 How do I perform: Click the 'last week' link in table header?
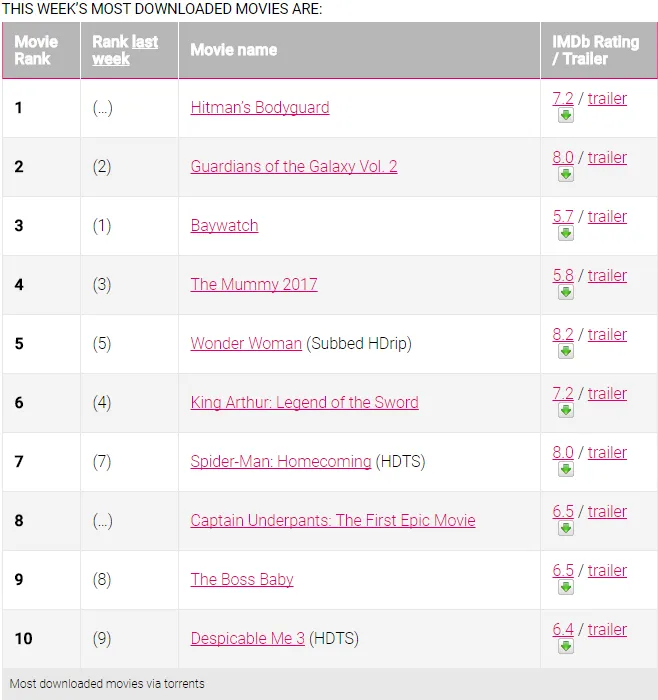[x=125, y=50]
